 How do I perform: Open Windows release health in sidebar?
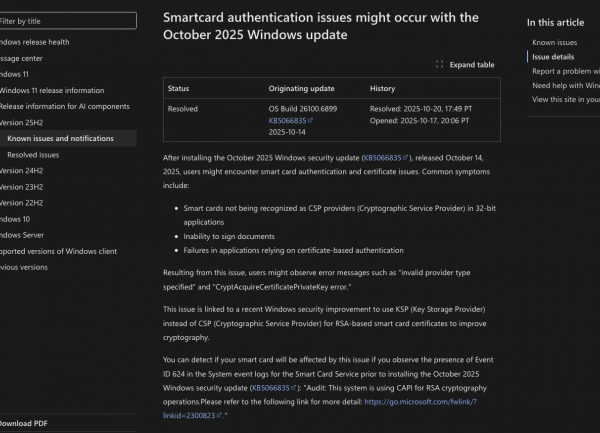click(x=34, y=42)
